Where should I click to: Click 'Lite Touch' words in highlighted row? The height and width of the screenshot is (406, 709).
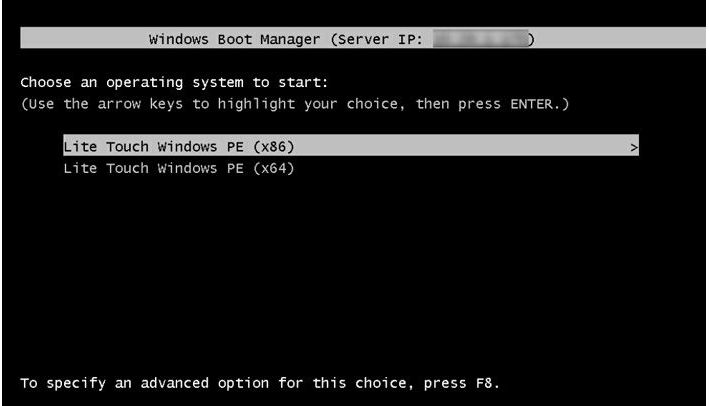click(106, 146)
